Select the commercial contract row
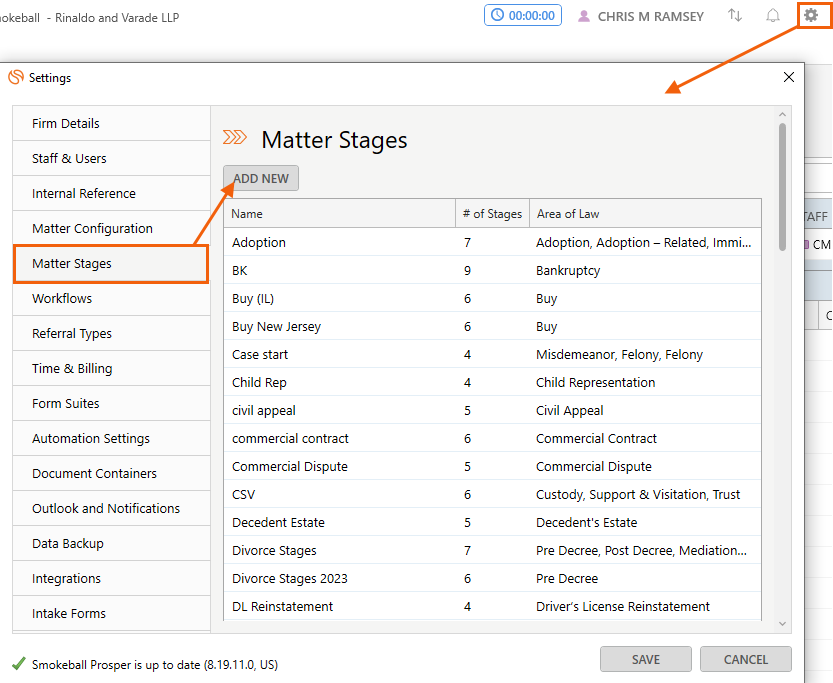 pos(492,439)
